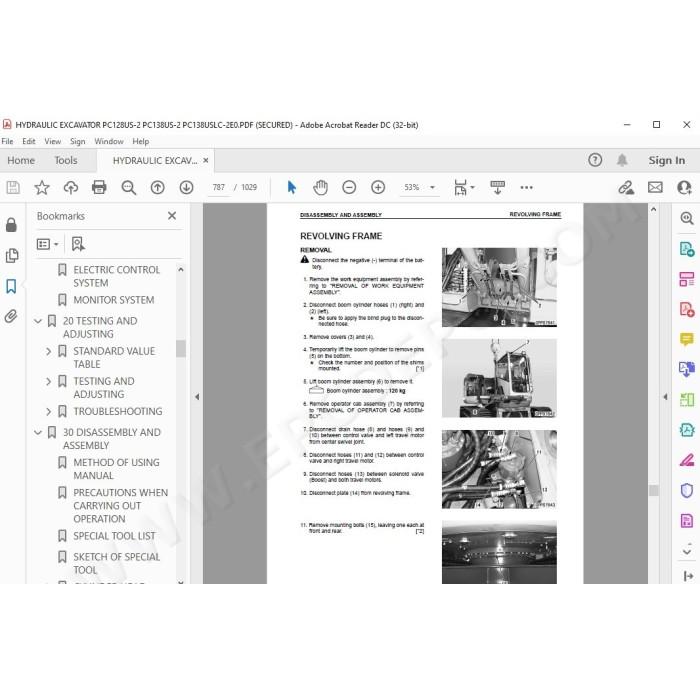
Task: Click Sign In
Action: (667, 160)
